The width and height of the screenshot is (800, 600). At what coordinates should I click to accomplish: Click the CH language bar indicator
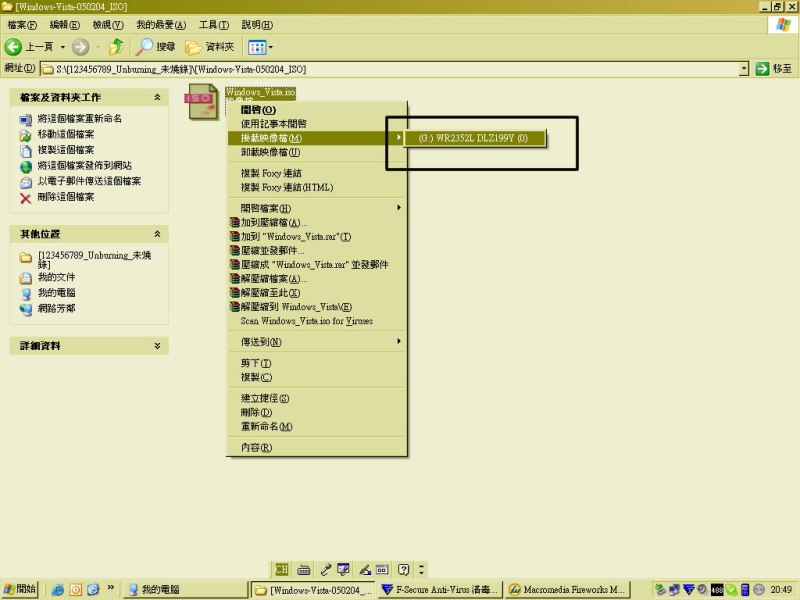click(x=282, y=569)
